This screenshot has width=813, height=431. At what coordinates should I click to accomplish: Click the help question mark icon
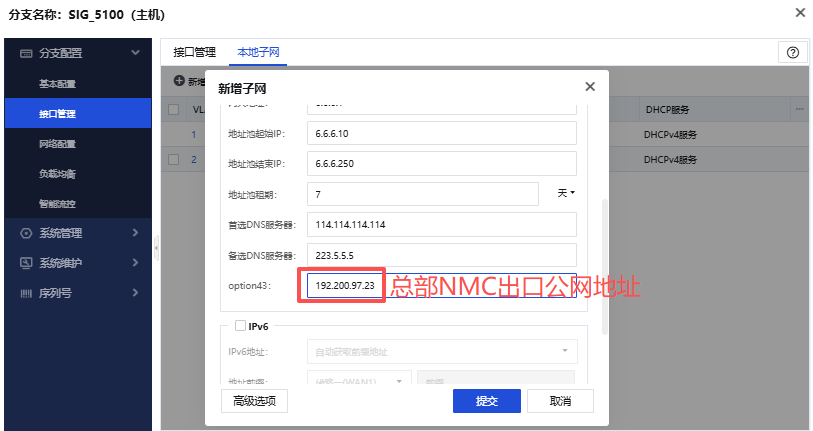click(x=793, y=52)
